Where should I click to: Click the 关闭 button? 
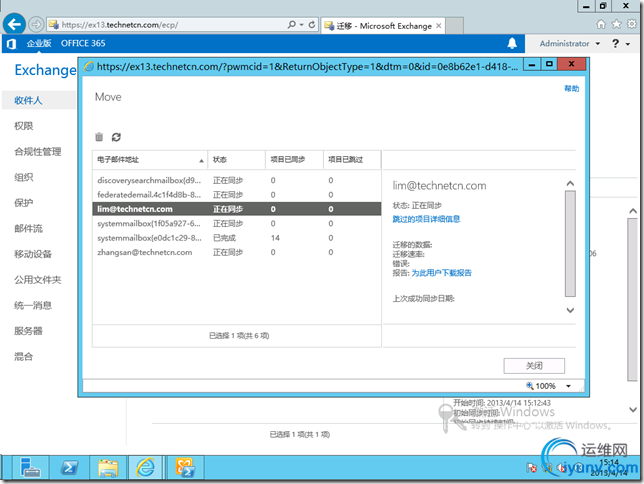pyautogui.click(x=534, y=366)
